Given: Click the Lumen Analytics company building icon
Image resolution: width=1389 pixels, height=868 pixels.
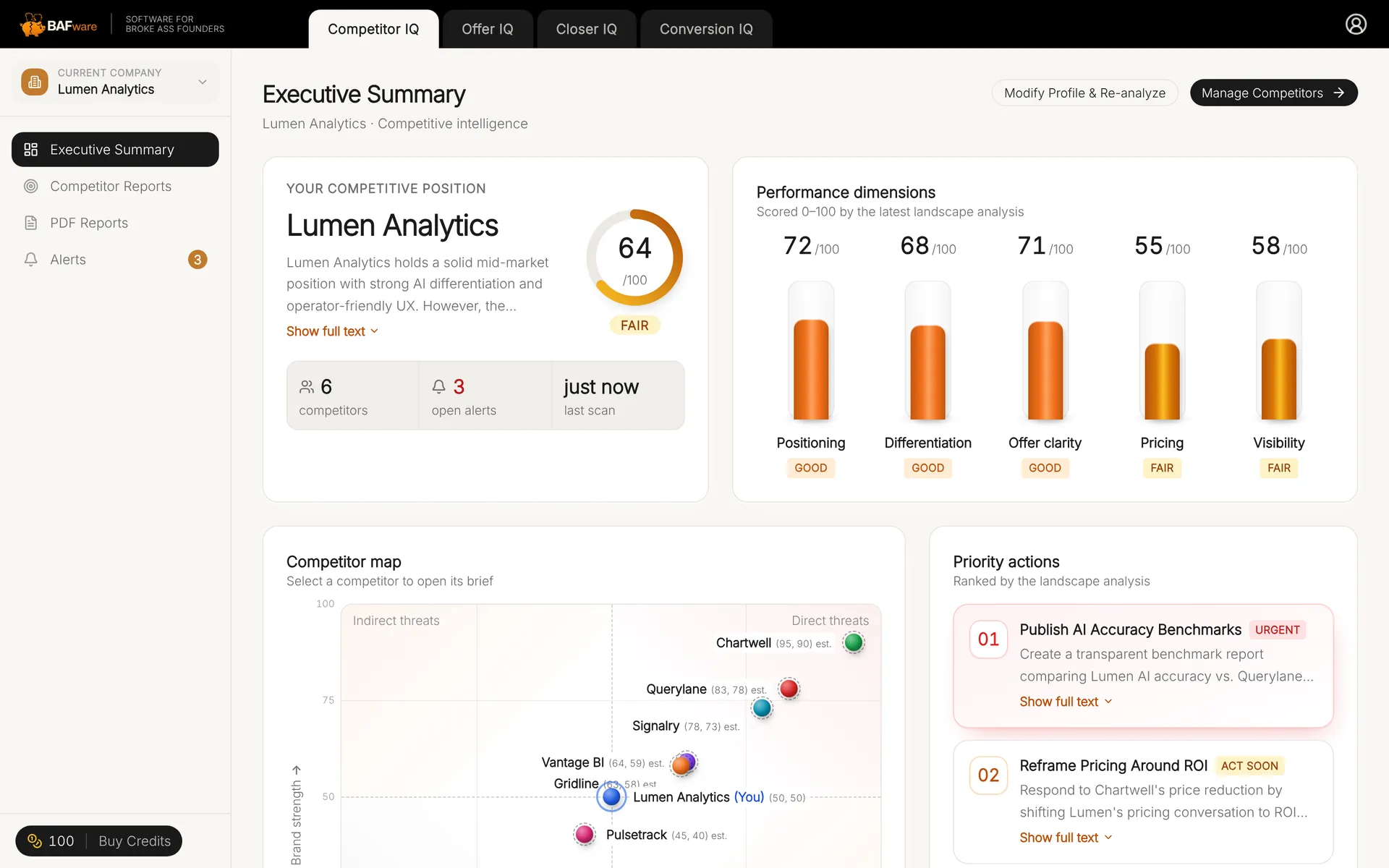Looking at the screenshot, I should tap(35, 82).
